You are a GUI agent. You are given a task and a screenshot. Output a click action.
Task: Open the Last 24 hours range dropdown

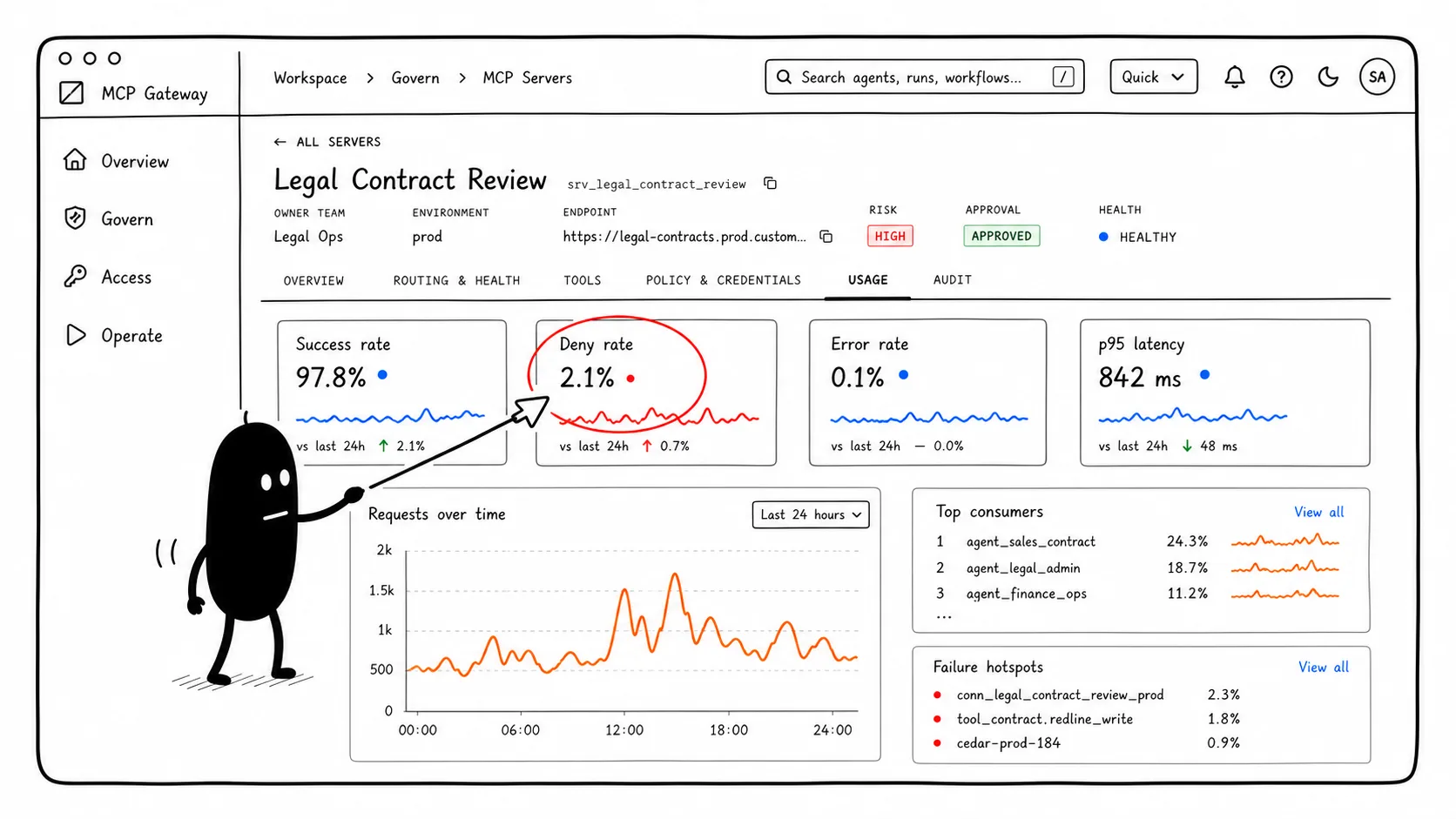(x=811, y=514)
